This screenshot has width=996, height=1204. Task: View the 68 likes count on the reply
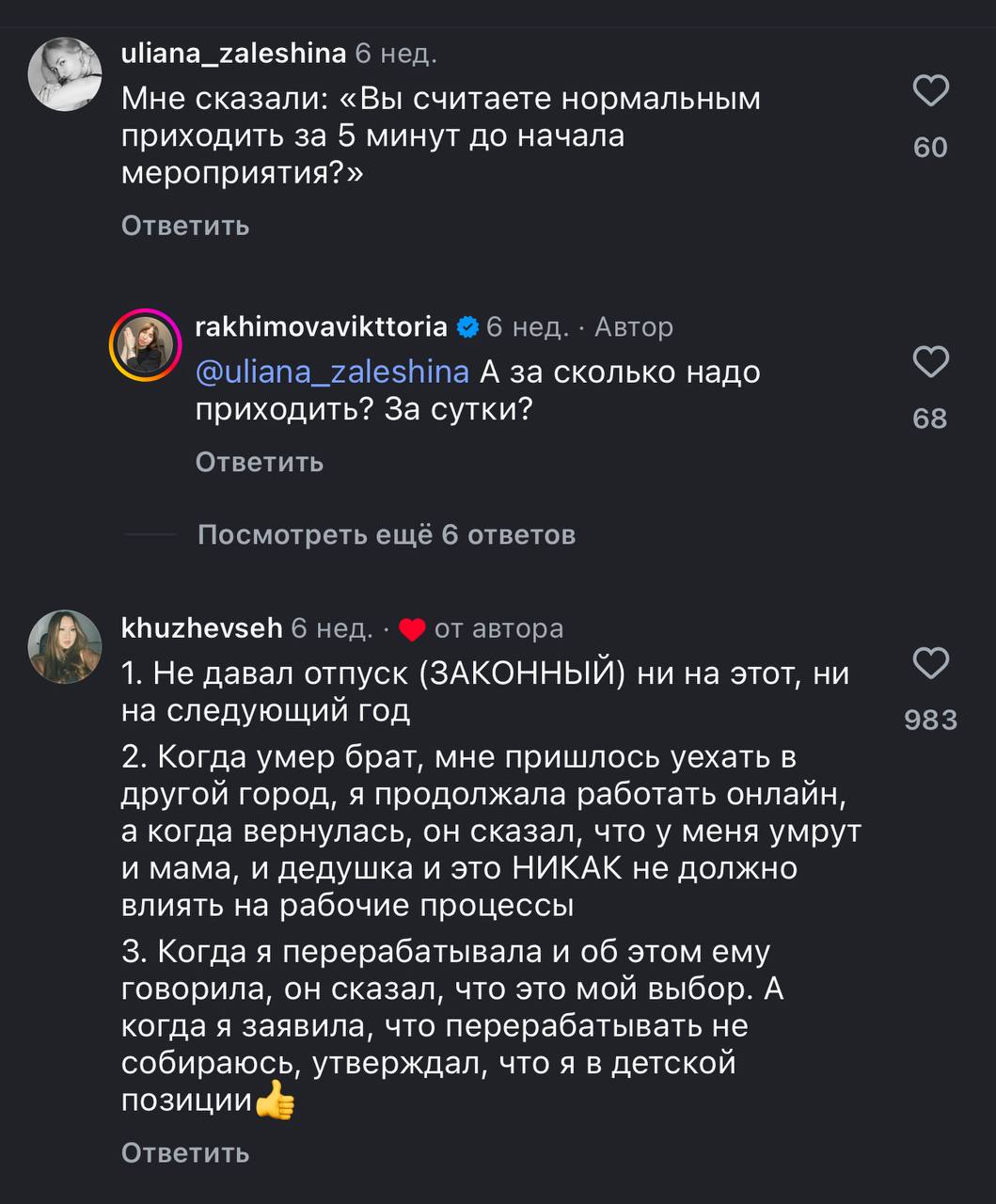pyautogui.click(x=930, y=419)
